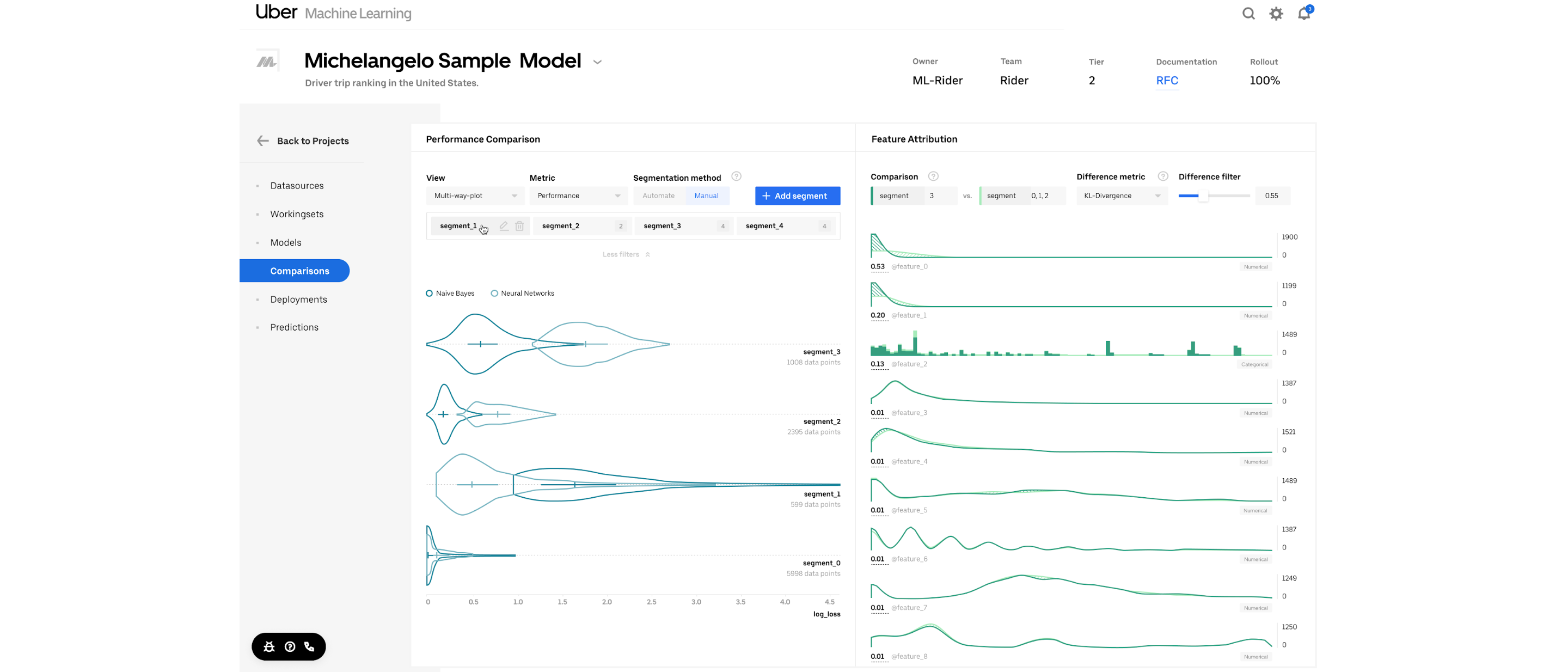Click the edit pencil on segment_1
This screenshot has width=1568, height=672.
(504, 226)
